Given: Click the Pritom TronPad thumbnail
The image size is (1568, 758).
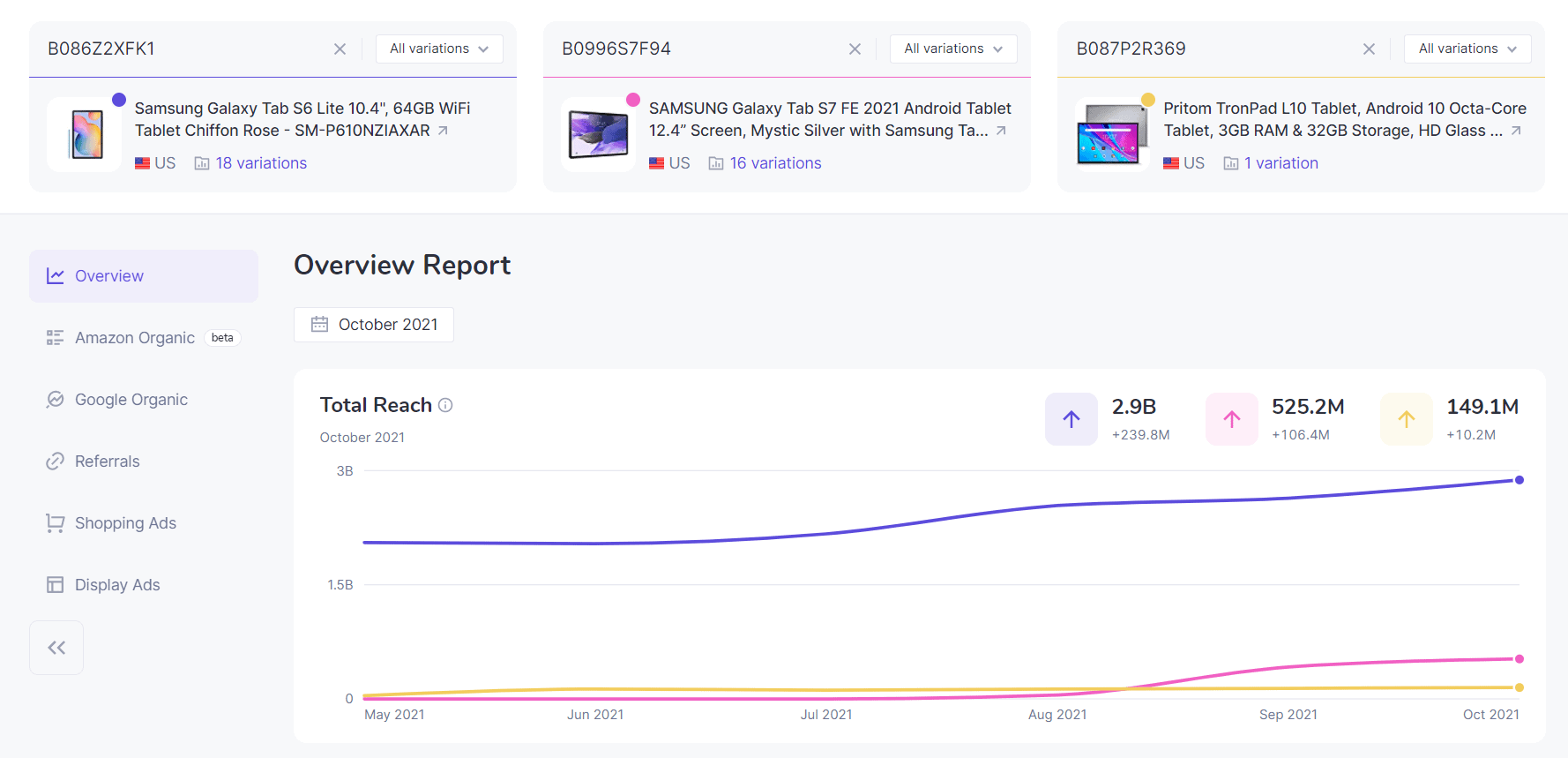Looking at the screenshot, I should point(1113,134).
